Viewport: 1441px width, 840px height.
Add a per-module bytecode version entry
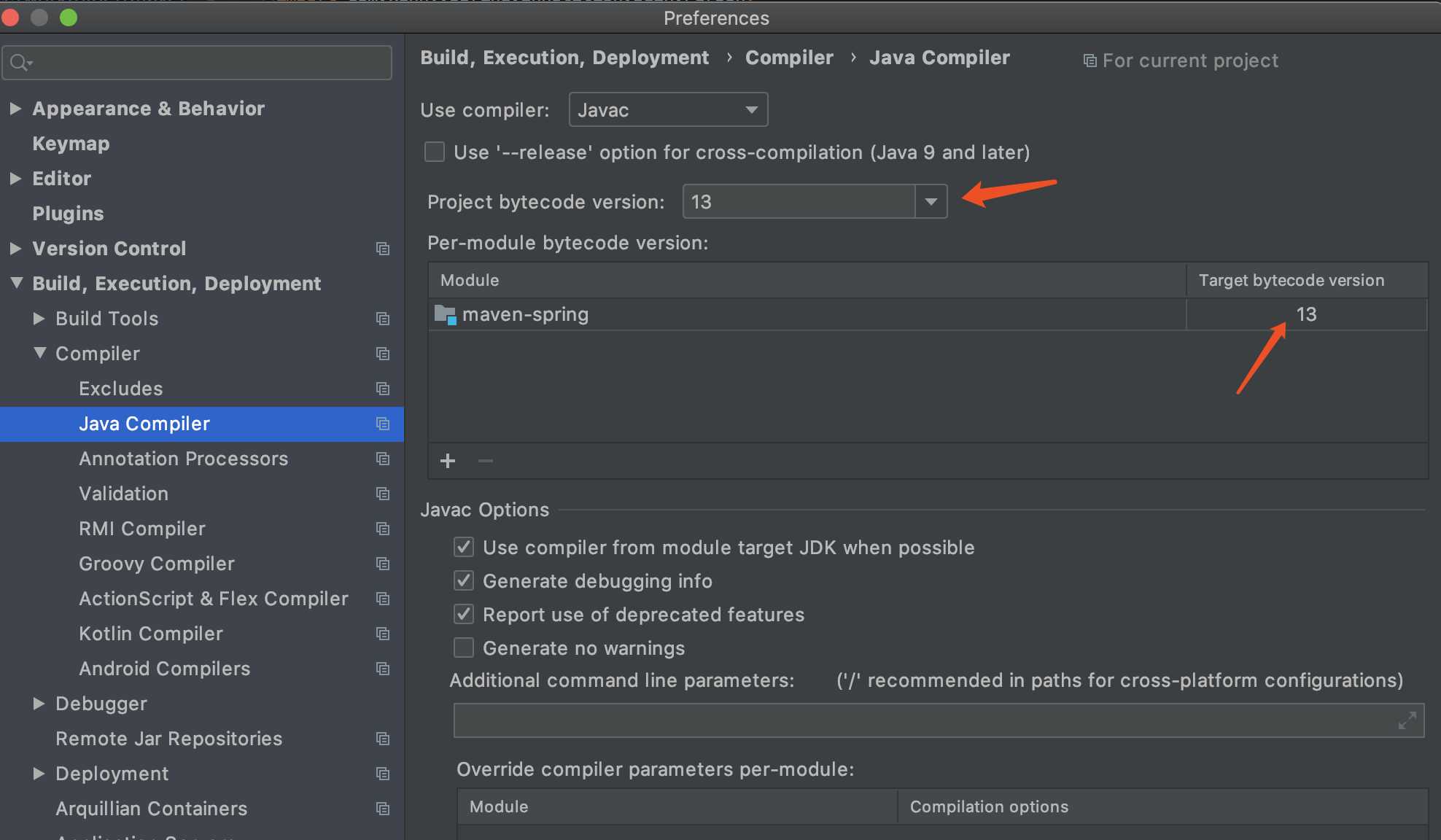tap(448, 461)
